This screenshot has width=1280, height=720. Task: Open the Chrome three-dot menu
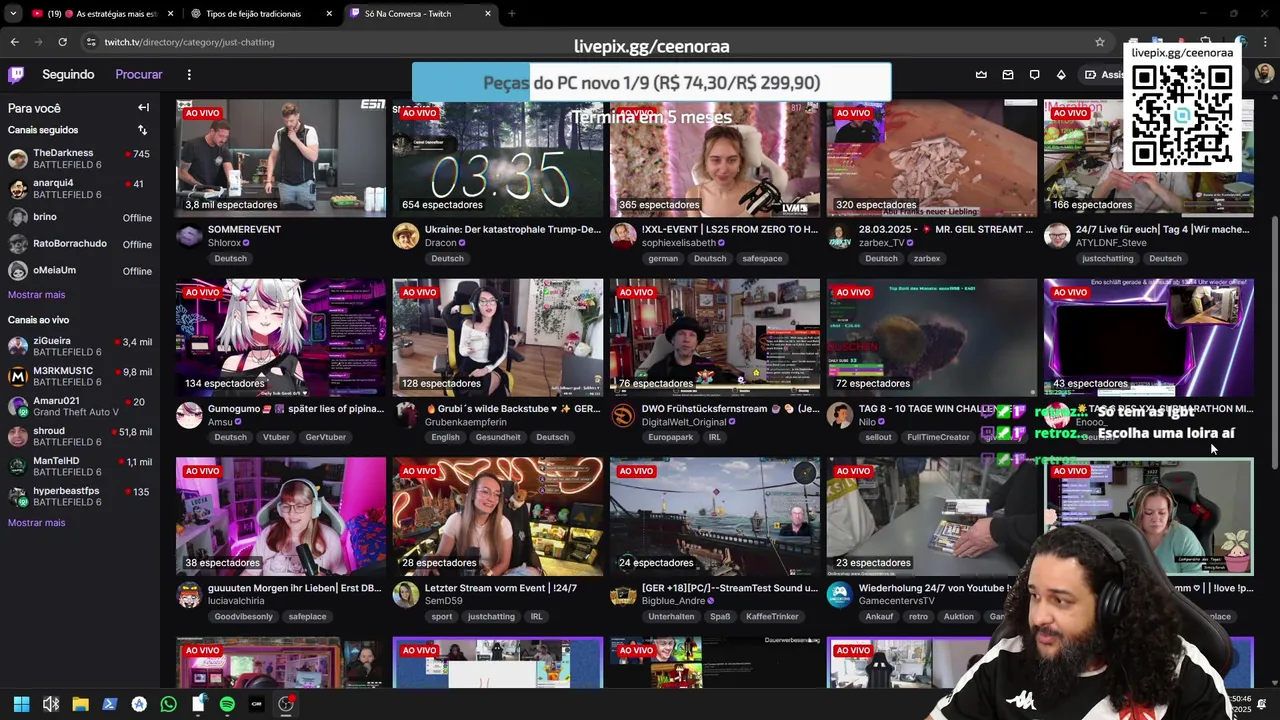(1265, 42)
